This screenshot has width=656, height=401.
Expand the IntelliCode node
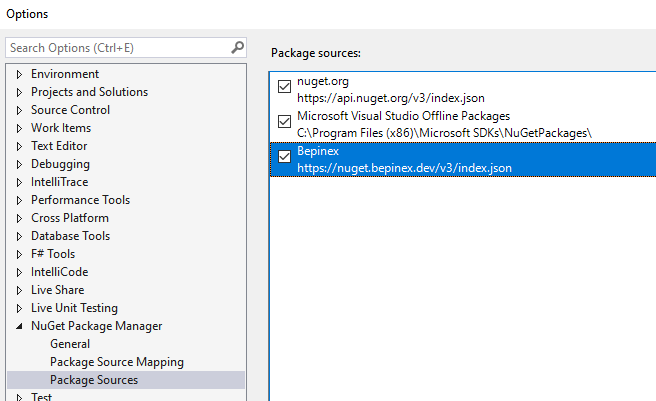(19, 272)
